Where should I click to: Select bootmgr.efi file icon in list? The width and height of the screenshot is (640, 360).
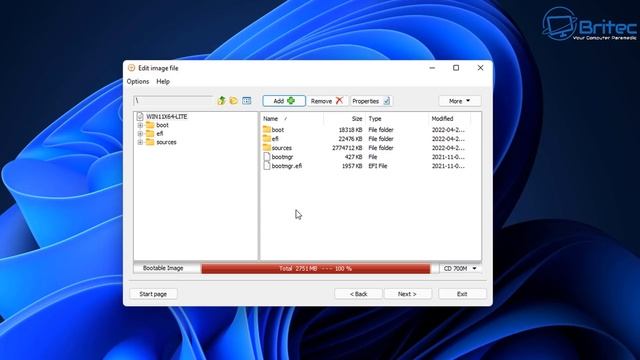pyautogui.click(x=267, y=166)
